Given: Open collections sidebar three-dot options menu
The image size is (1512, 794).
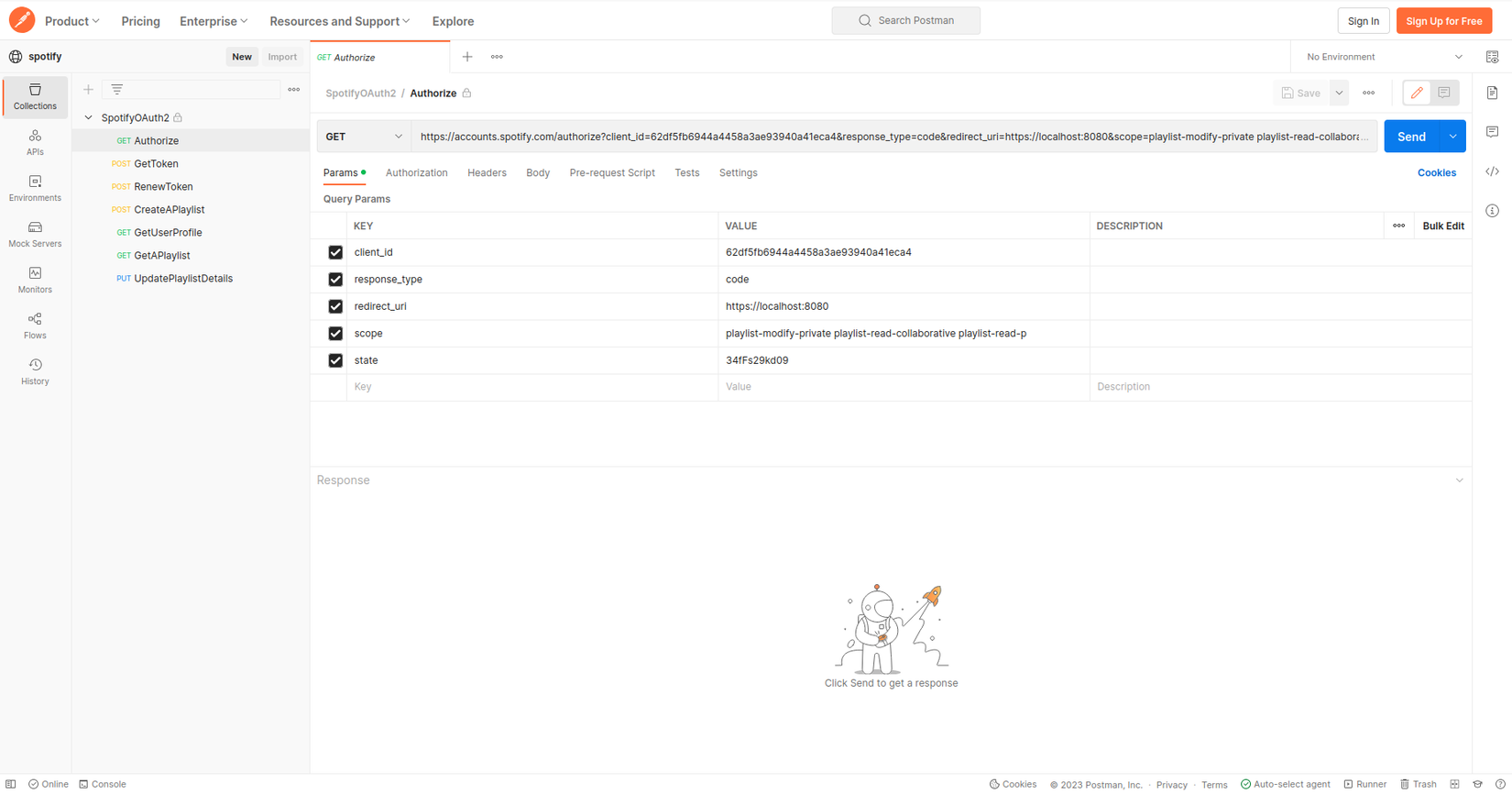Looking at the screenshot, I should 294,90.
